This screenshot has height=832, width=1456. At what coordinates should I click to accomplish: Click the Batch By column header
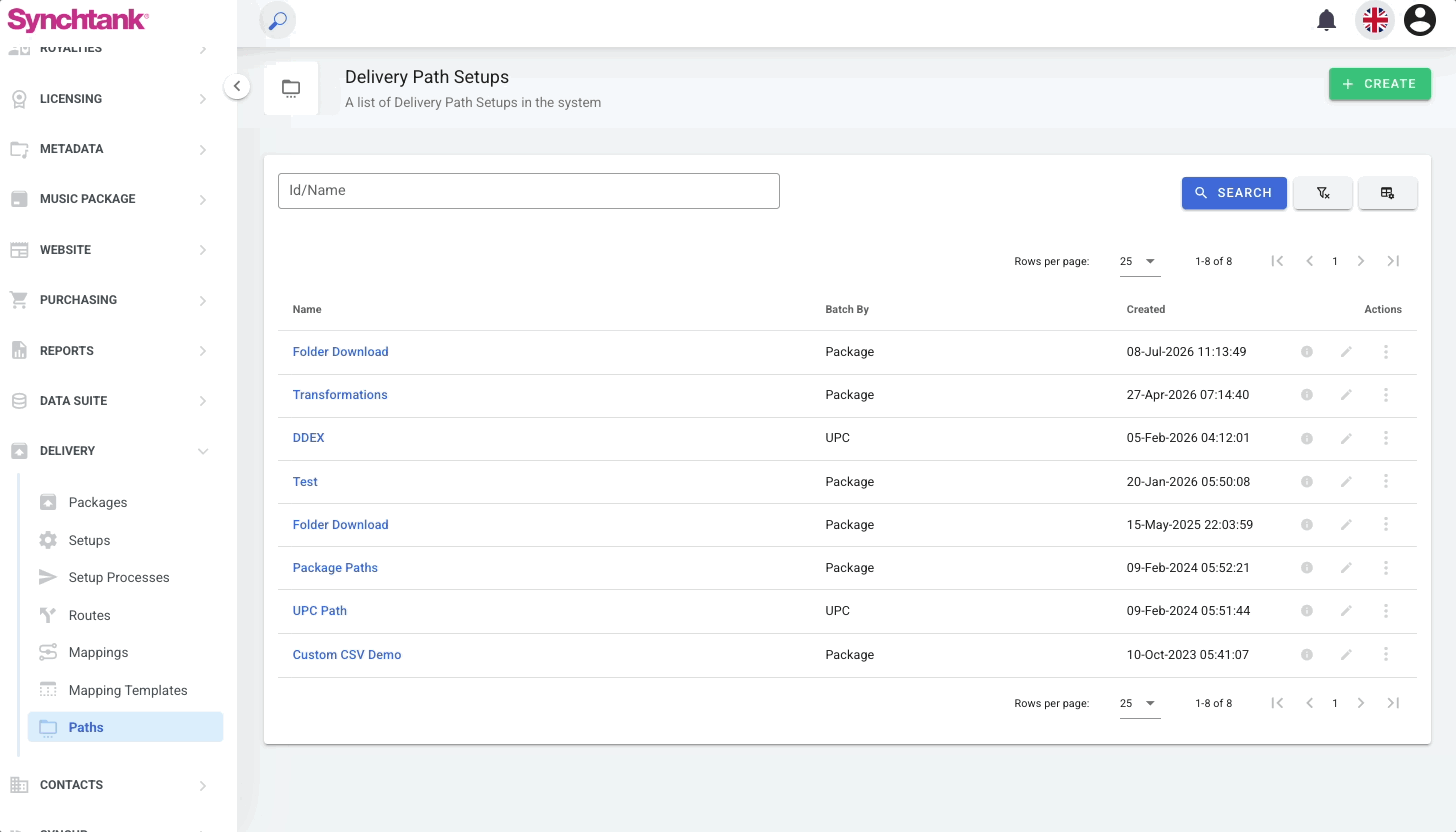point(847,310)
